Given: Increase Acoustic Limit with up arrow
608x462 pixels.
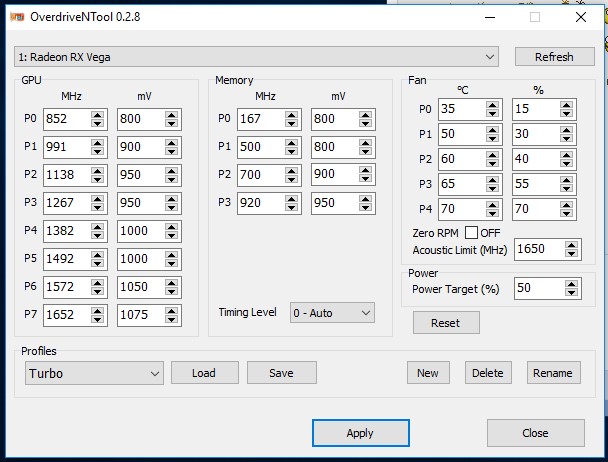Looking at the screenshot, I should (x=571, y=245).
